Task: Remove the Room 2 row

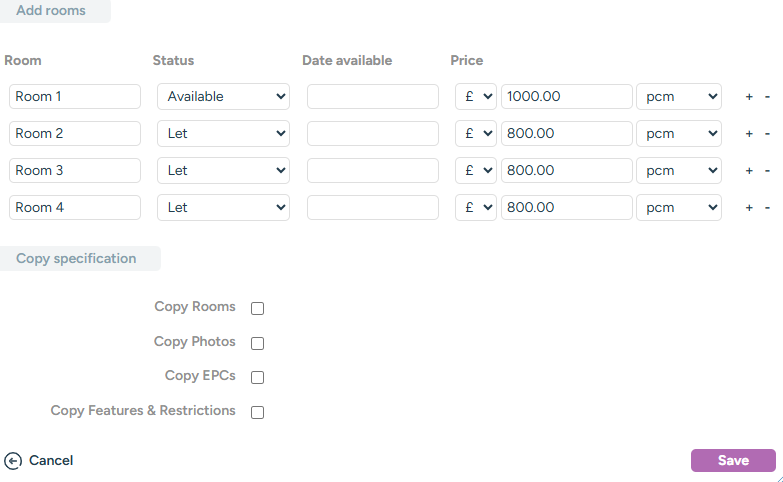Action: point(767,134)
